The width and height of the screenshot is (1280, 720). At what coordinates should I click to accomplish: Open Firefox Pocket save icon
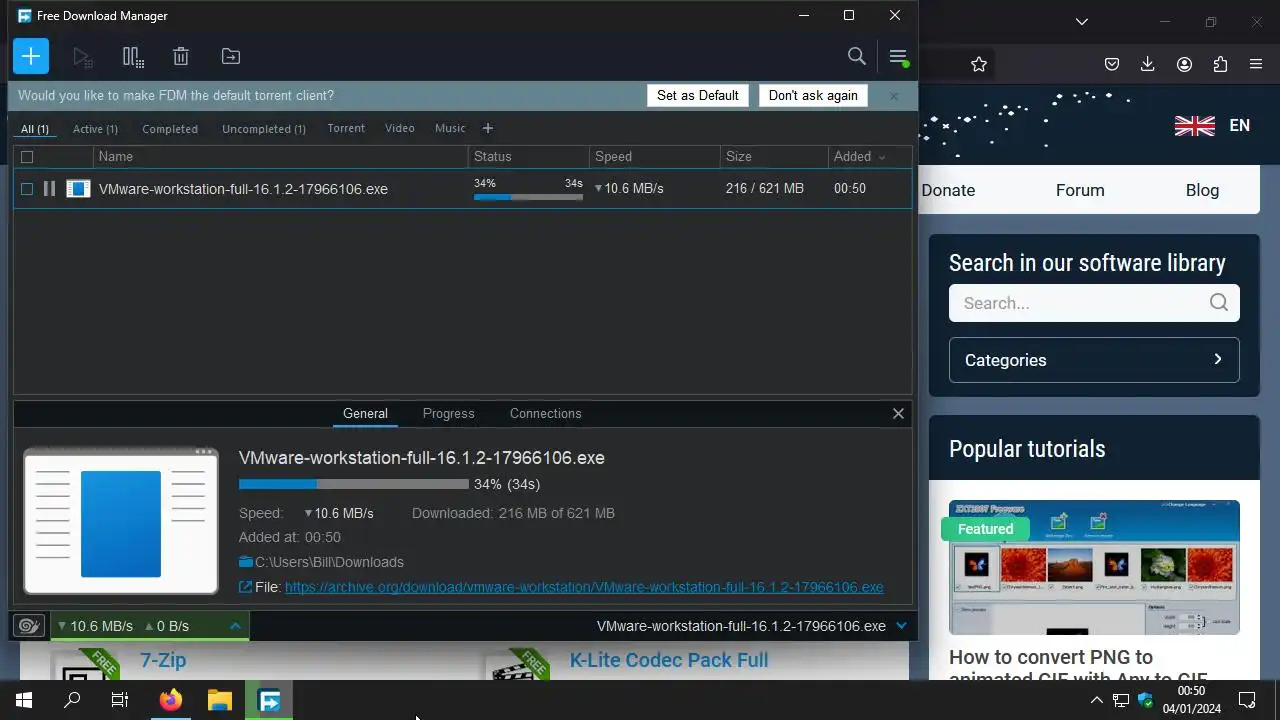click(1111, 64)
